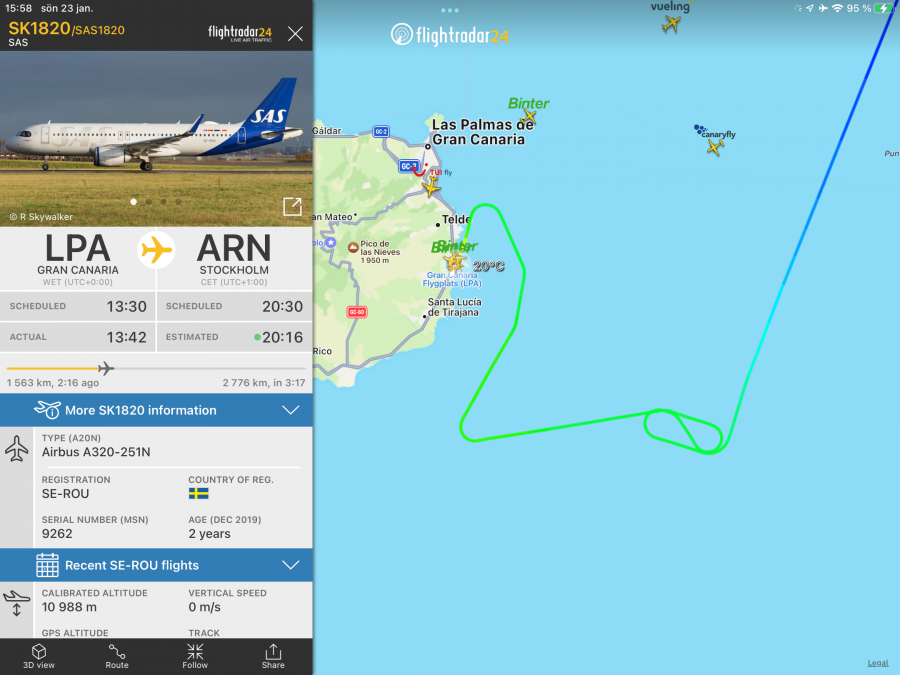
Task: Select the Canaryfly aircraft on the map
Action: (x=715, y=147)
